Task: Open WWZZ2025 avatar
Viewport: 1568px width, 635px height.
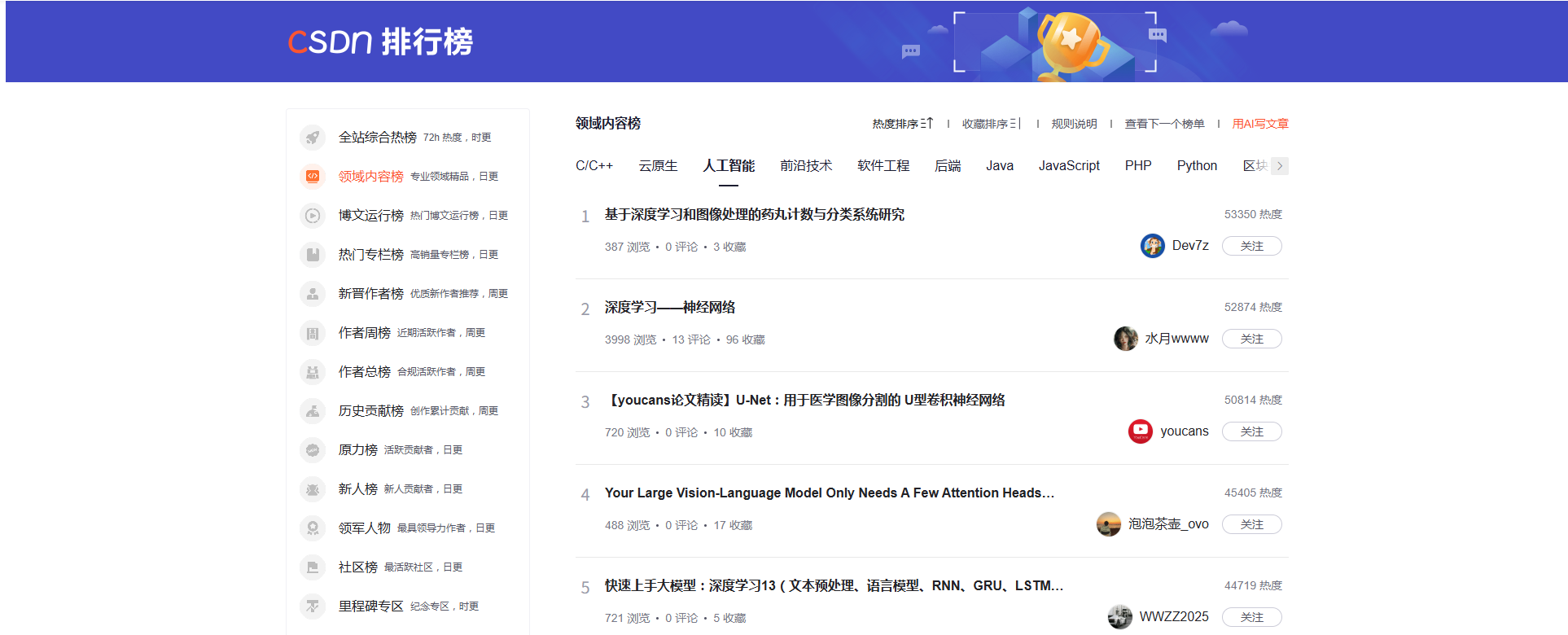Action: [1120, 617]
